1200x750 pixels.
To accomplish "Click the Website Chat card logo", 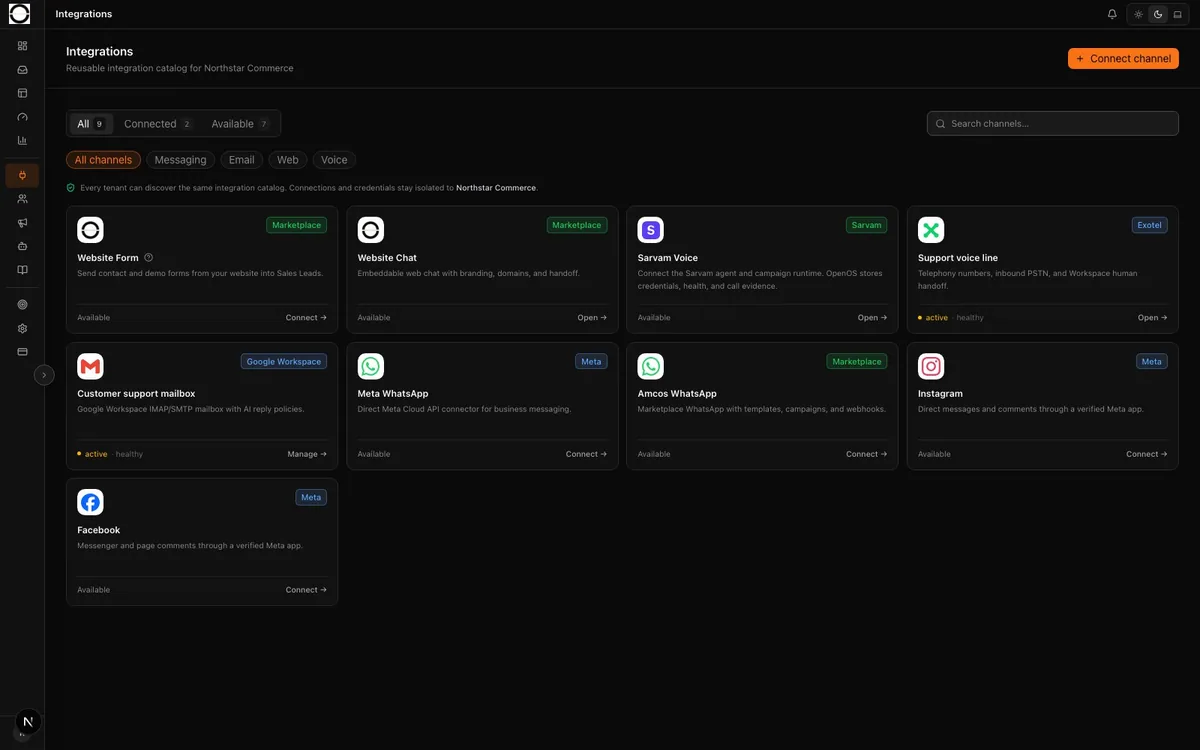I will (371, 230).
